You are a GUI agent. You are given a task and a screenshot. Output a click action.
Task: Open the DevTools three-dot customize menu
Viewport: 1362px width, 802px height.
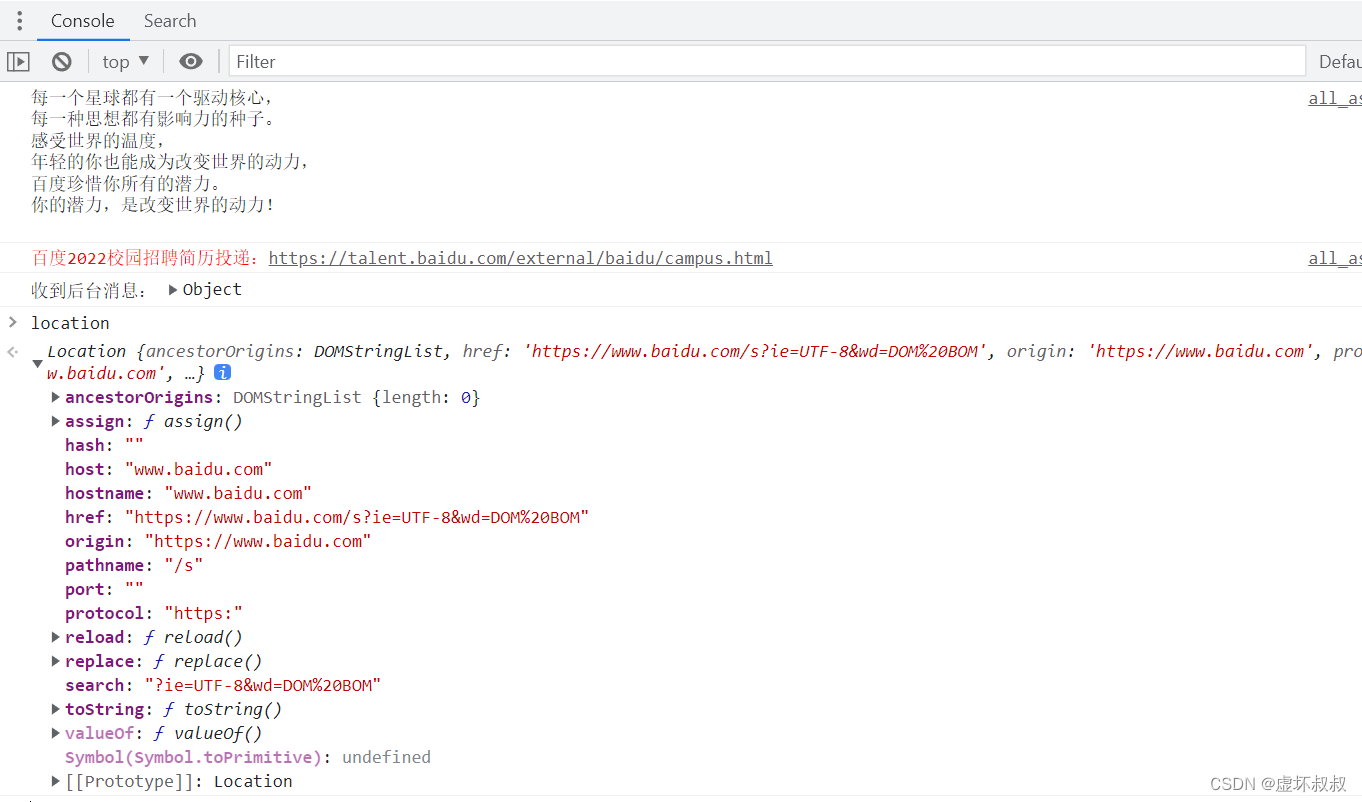19,20
